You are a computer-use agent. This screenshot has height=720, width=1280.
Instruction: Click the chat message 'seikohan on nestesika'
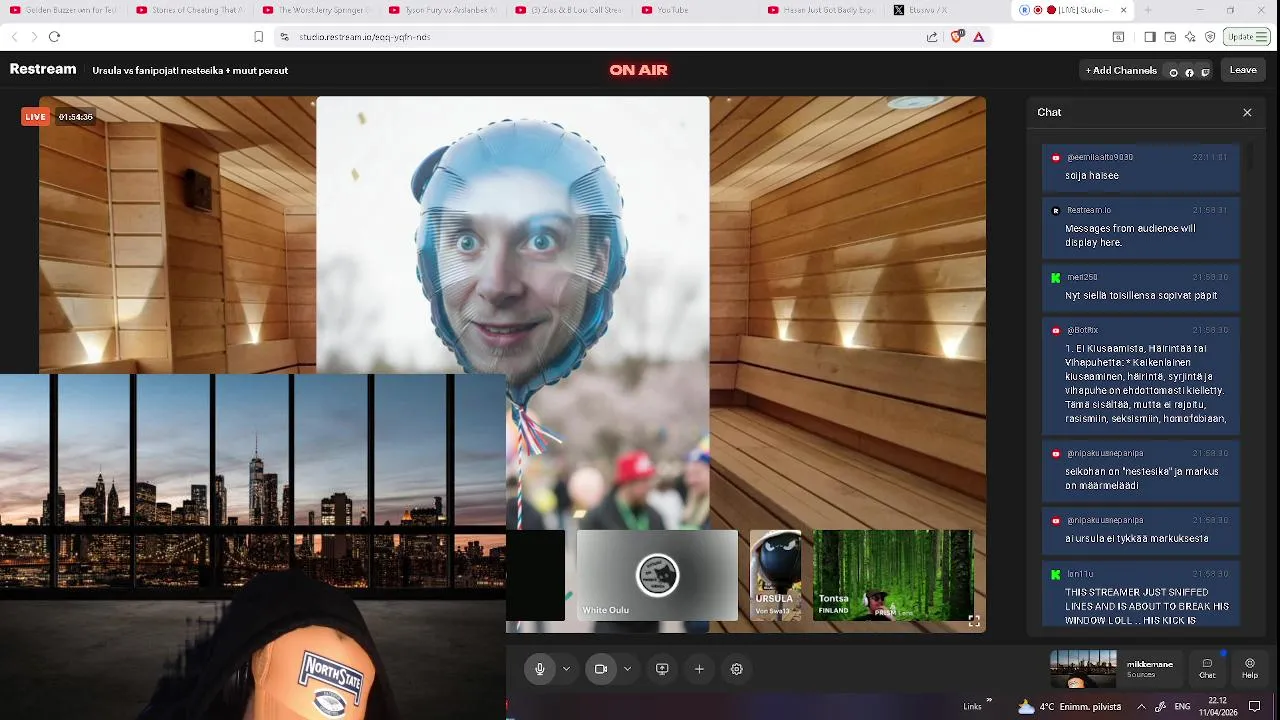click(x=1141, y=470)
